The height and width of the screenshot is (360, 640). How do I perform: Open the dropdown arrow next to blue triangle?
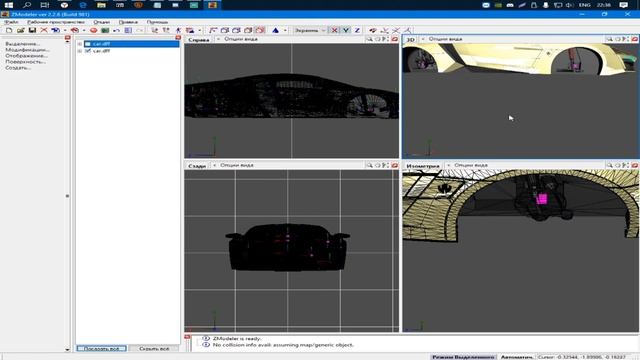285,30
